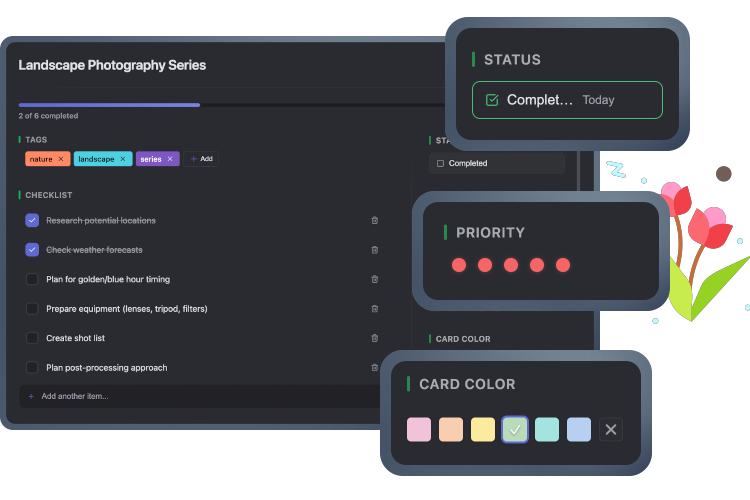This screenshot has height=500, width=750.
Task: Delete the Research potential locations item
Action: tap(375, 220)
